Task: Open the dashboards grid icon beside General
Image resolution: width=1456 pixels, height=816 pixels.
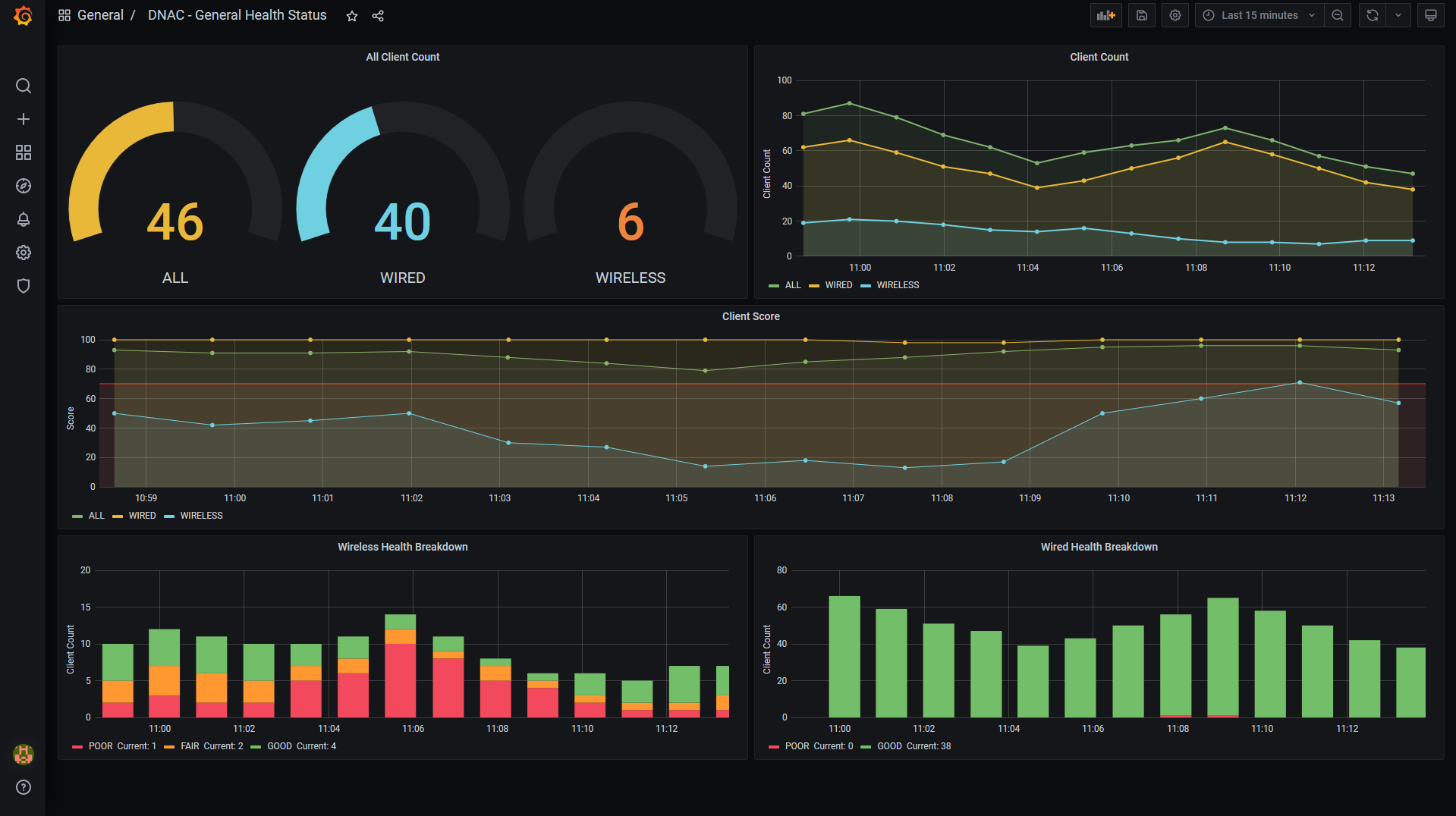Action: (x=64, y=15)
